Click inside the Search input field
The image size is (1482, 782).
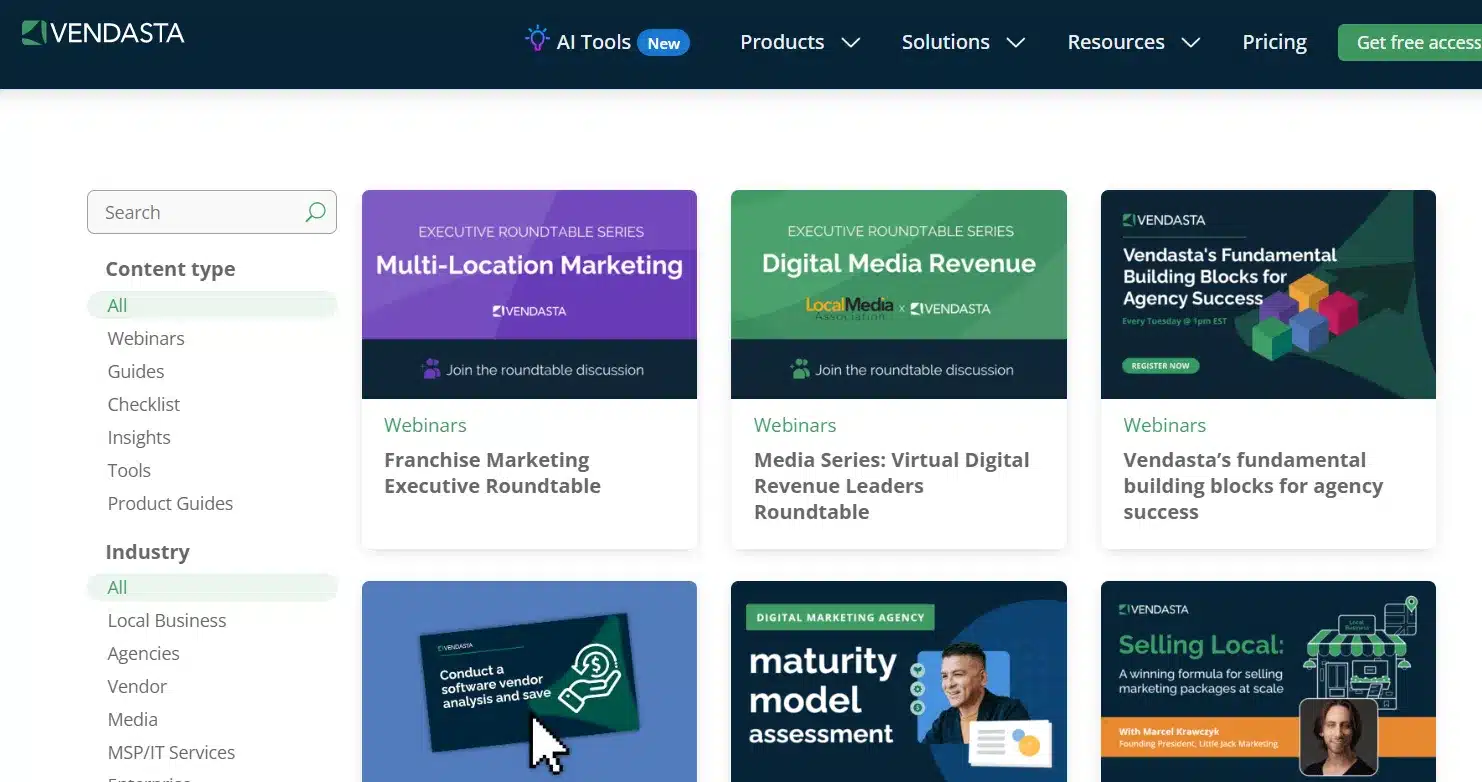(190, 212)
